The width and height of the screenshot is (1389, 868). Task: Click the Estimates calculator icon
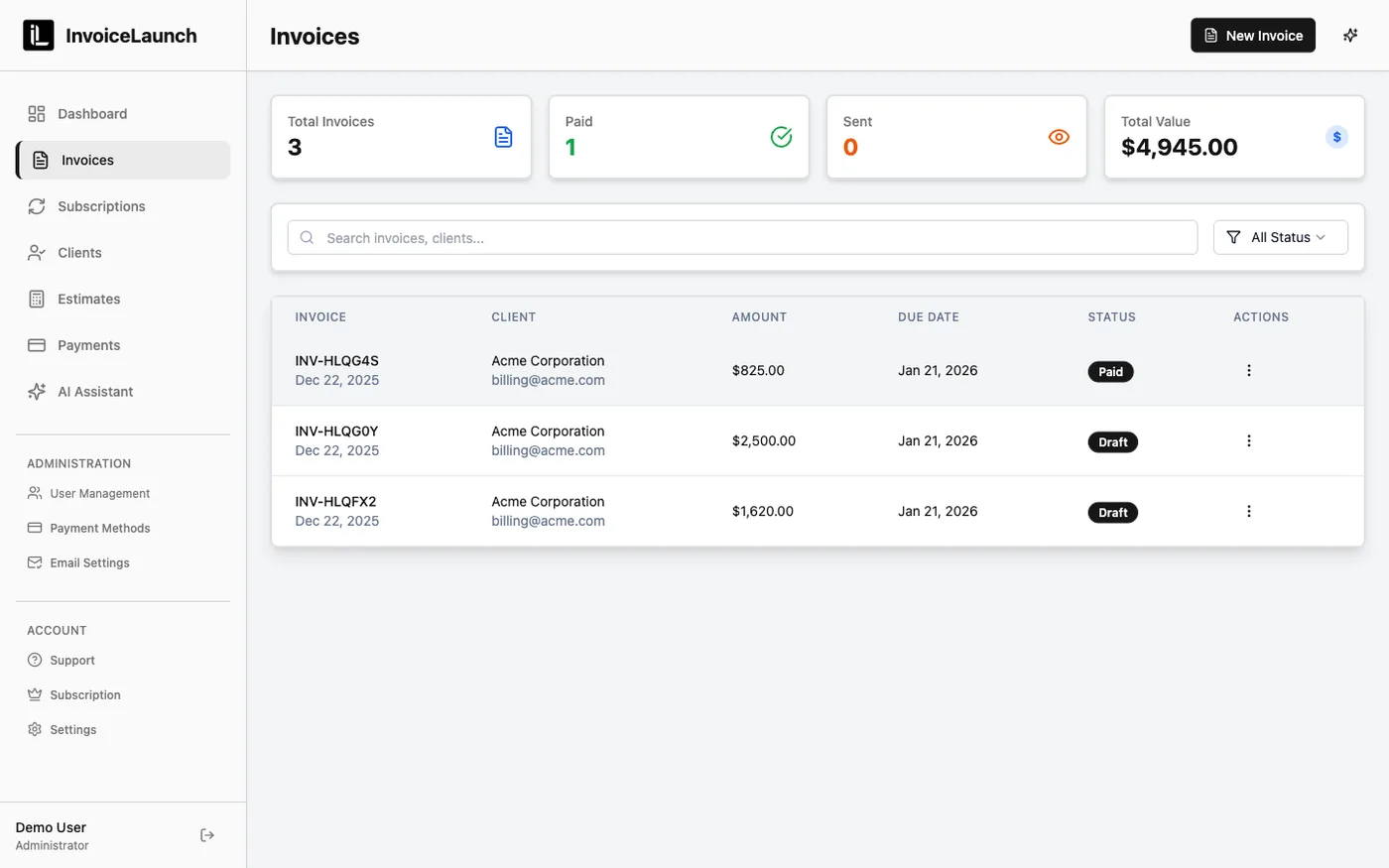37,299
